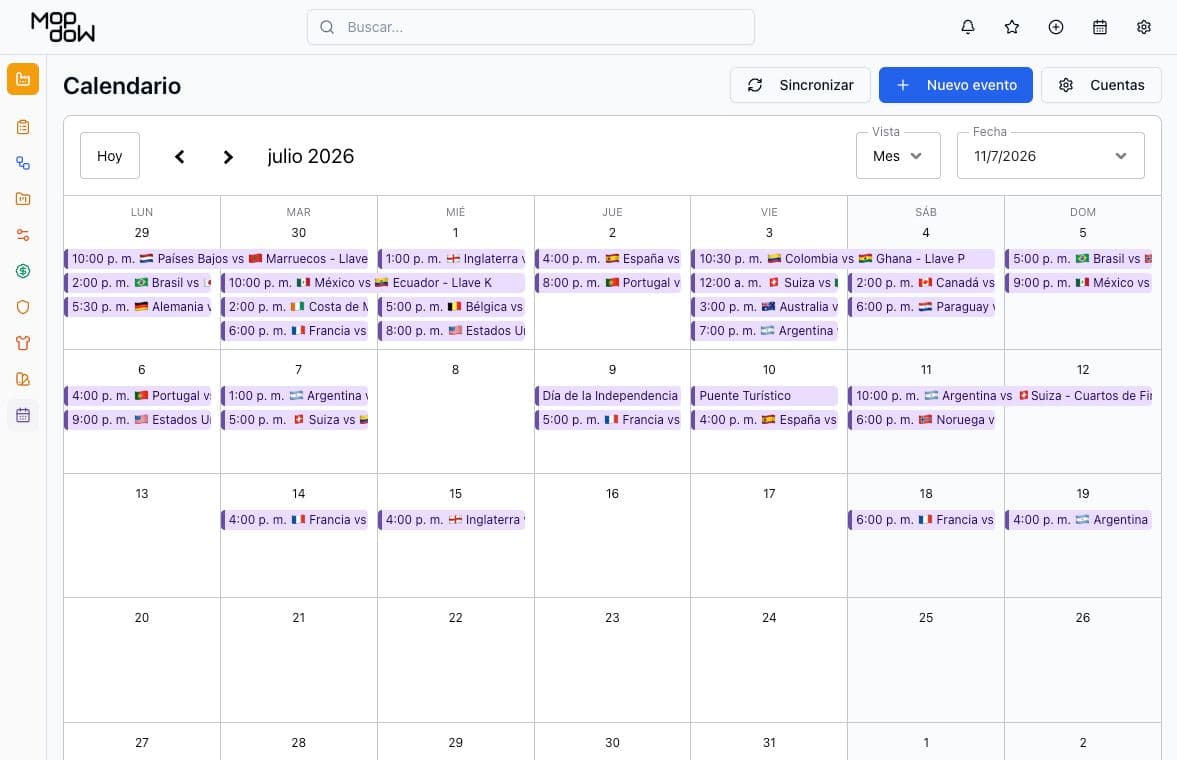Open the Puente Turístico event

click(x=765, y=395)
